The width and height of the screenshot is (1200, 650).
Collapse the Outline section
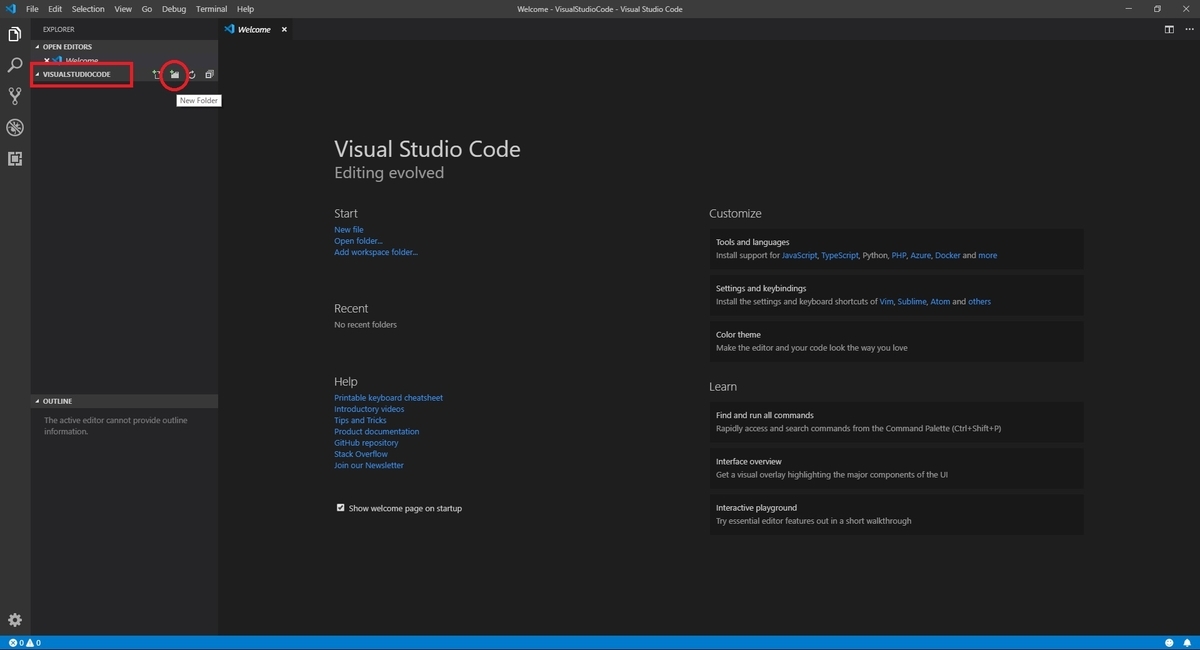click(x=57, y=401)
